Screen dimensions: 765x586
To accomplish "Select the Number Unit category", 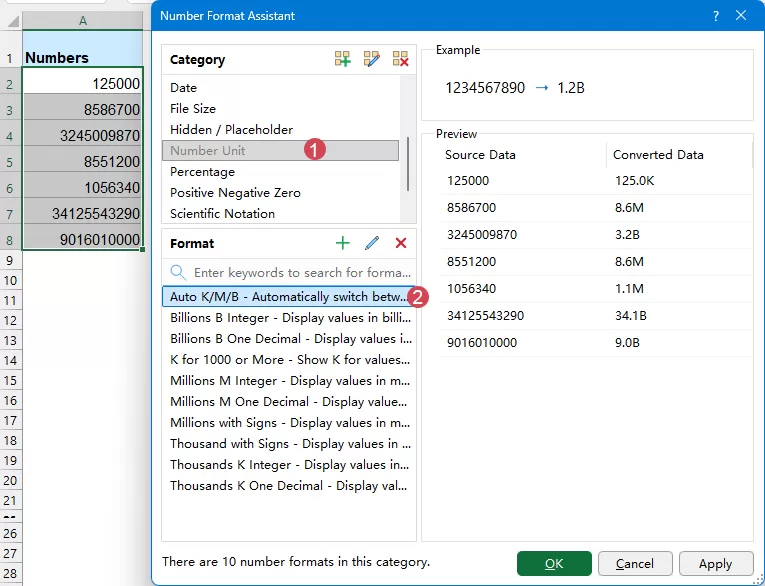I will coord(281,151).
